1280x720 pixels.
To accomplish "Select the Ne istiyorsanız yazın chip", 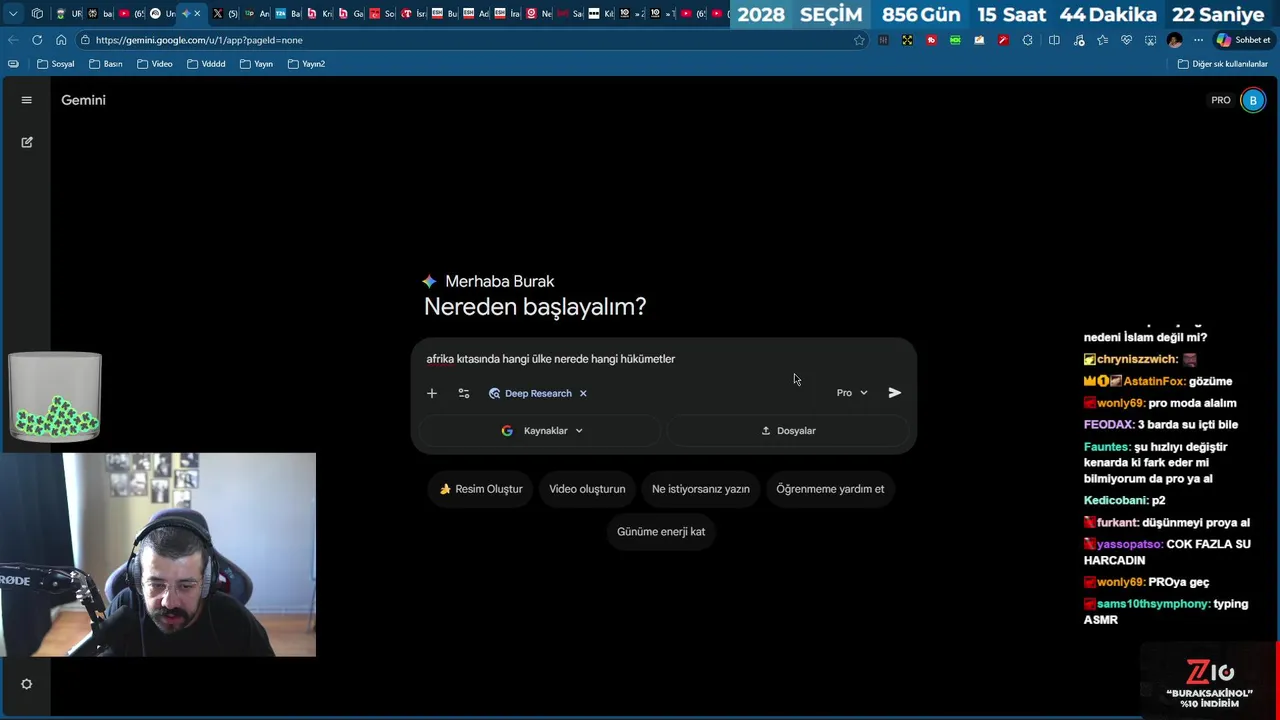I will pyautogui.click(x=701, y=489).
